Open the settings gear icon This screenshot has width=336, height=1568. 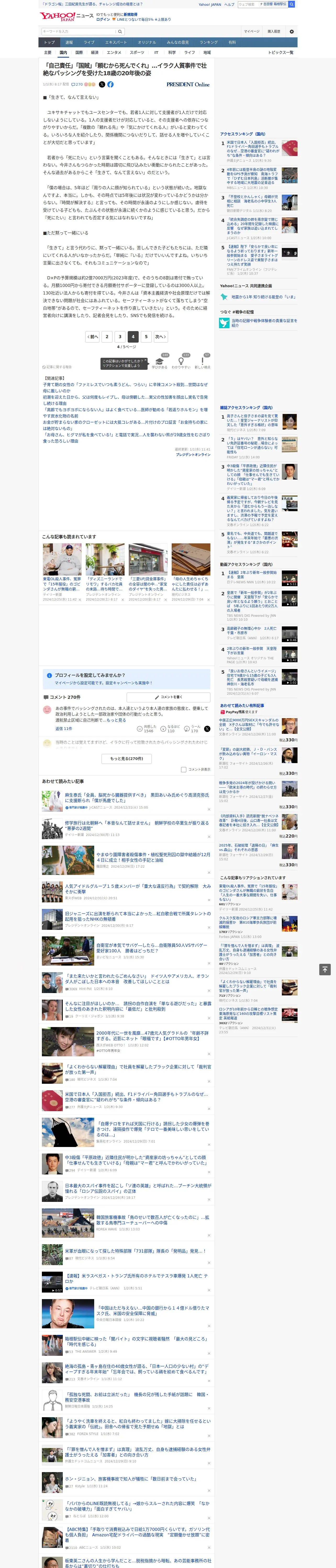tap(292, 31)
